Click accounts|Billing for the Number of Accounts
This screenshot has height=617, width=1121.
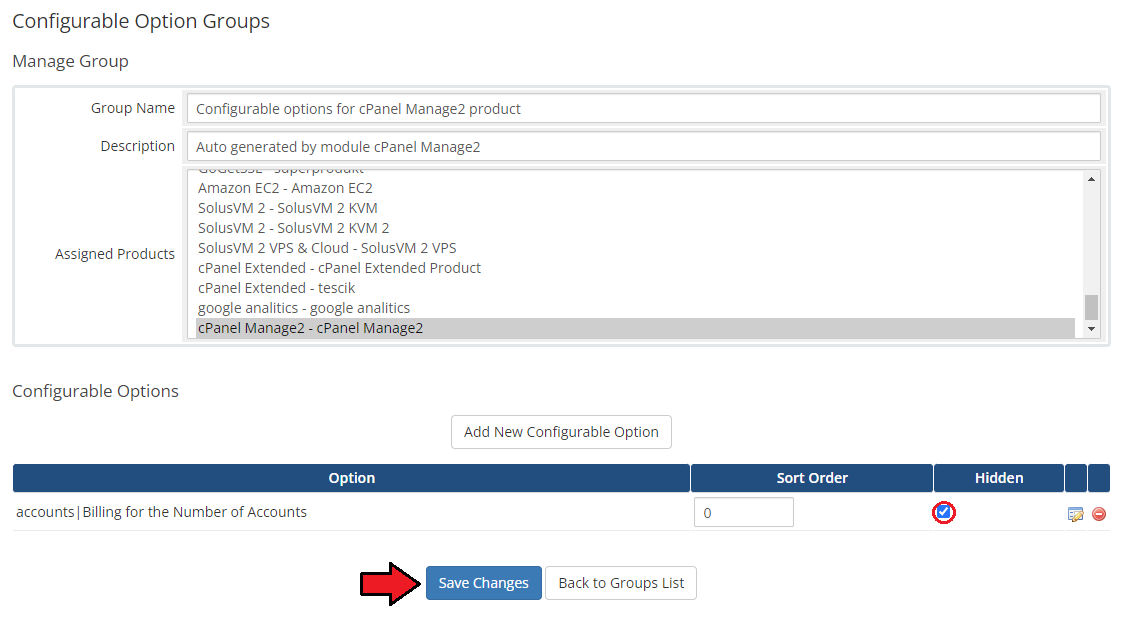[x=162, y=512]
